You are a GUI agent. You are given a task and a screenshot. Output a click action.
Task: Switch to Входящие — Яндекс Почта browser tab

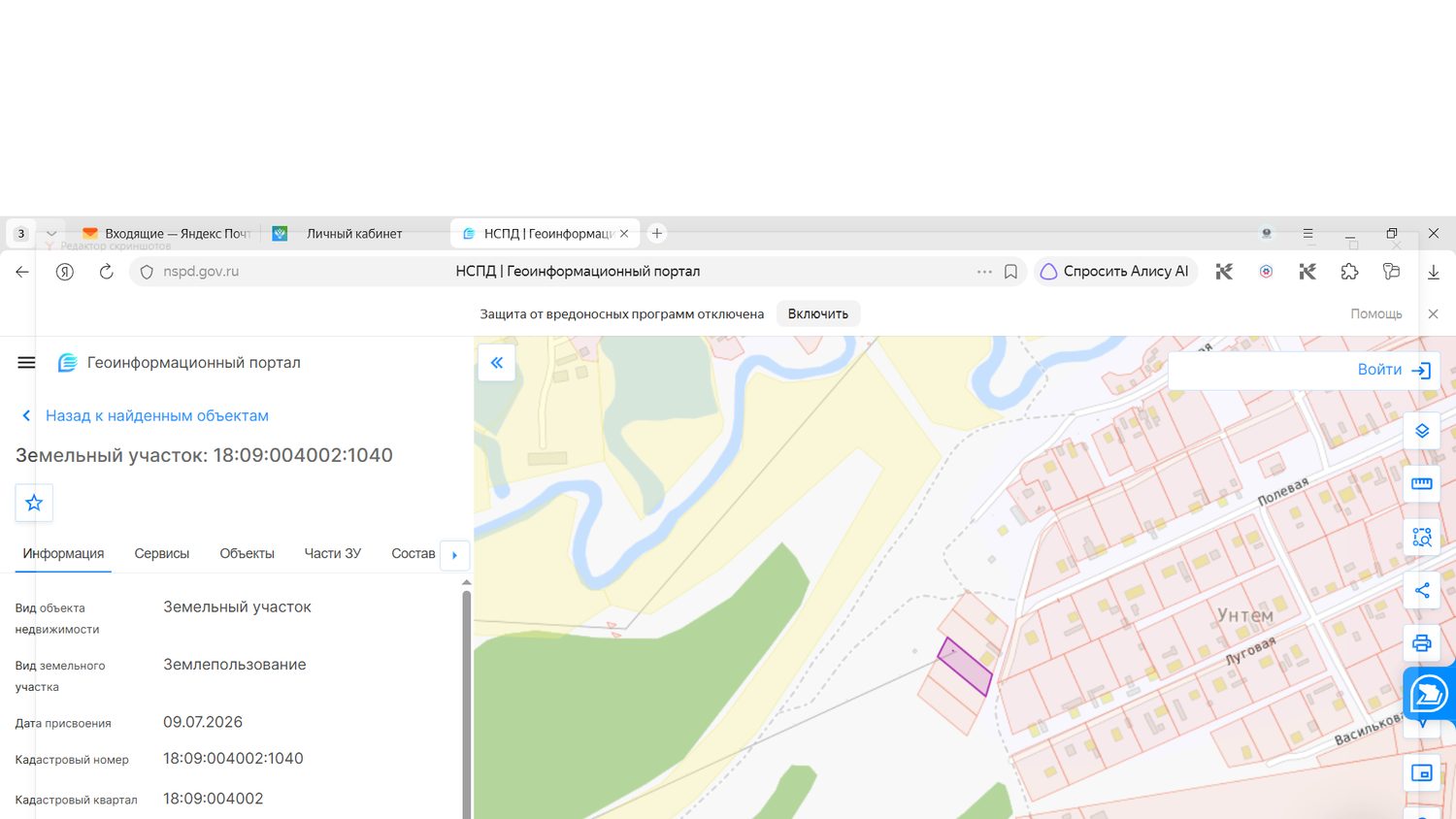tap(165, 234)
